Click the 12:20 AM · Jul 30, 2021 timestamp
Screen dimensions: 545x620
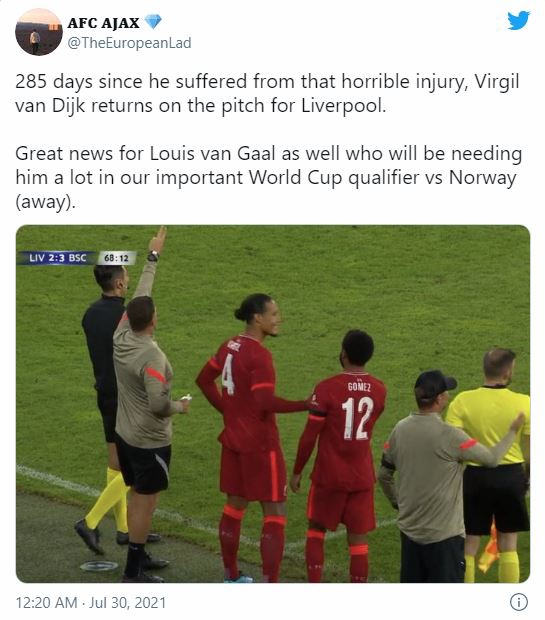coord(91,603)
